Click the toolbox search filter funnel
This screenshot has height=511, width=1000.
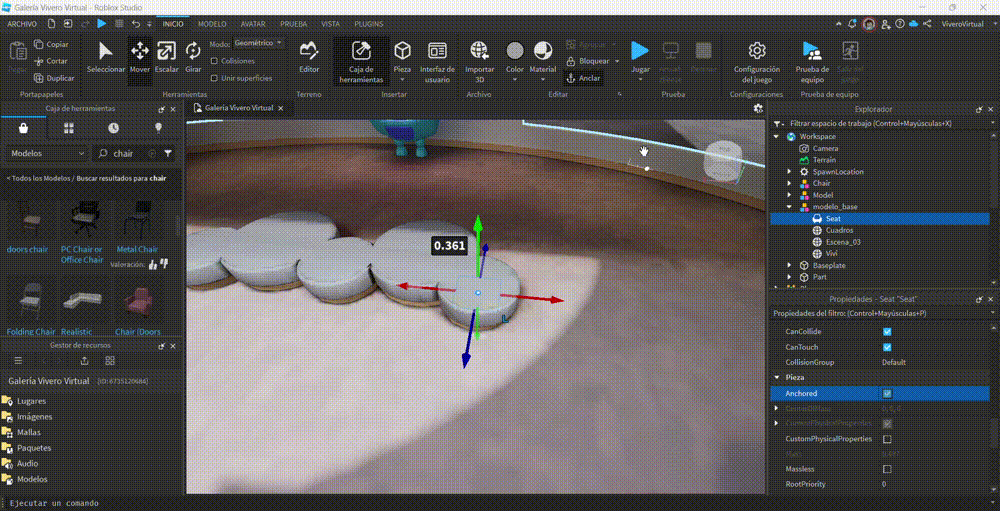point(168,154)
